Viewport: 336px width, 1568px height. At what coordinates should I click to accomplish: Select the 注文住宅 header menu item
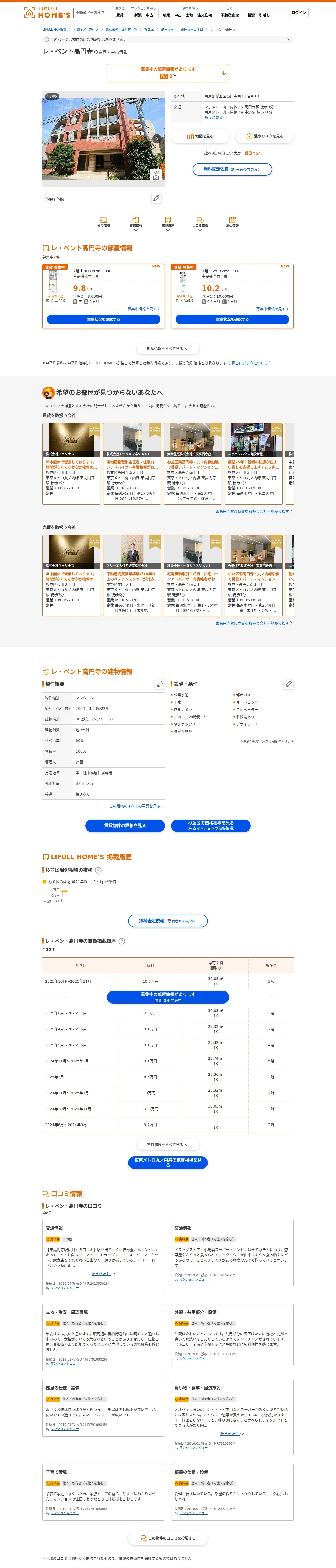204,15
